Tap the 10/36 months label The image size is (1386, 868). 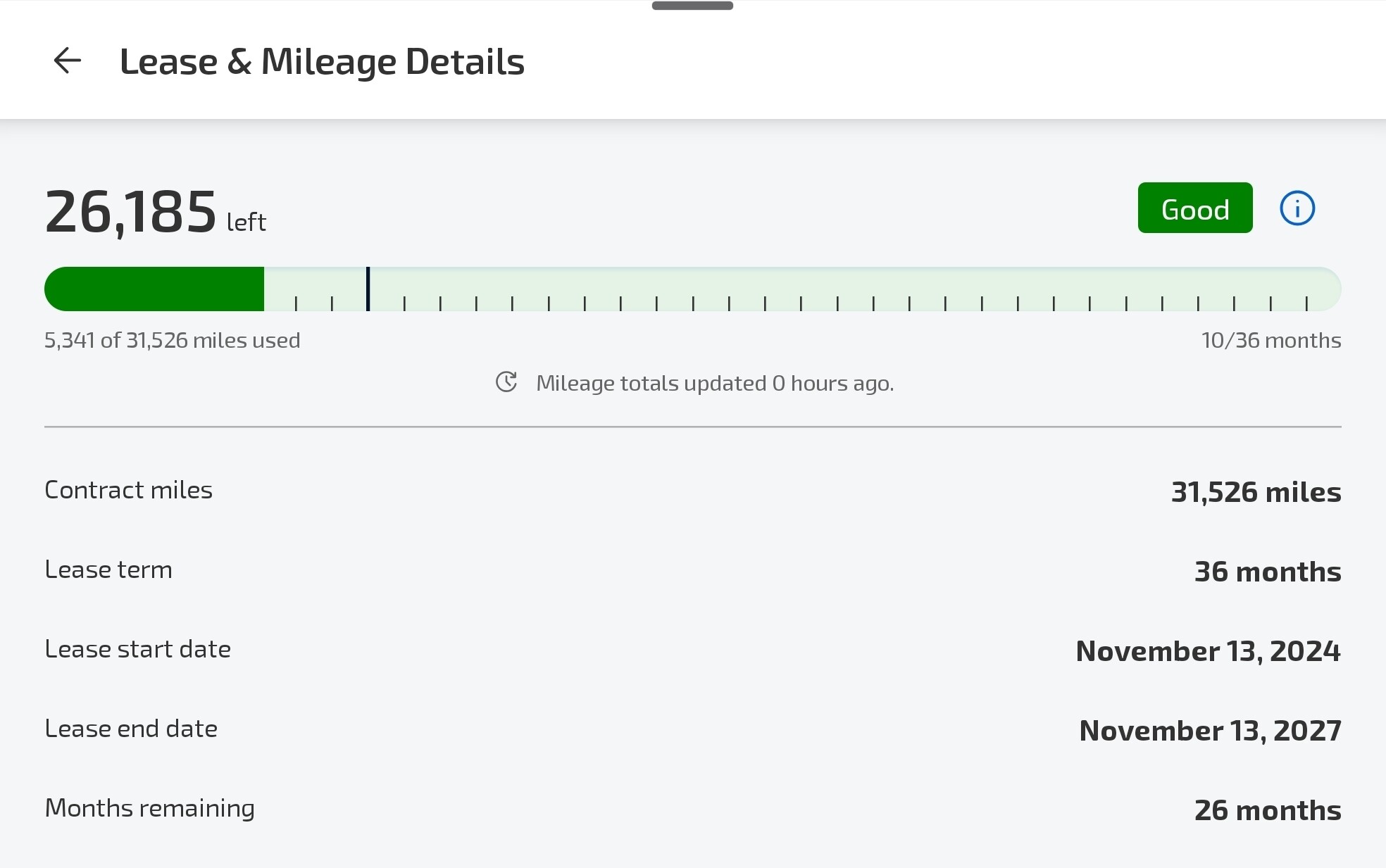click(1270, 341)
